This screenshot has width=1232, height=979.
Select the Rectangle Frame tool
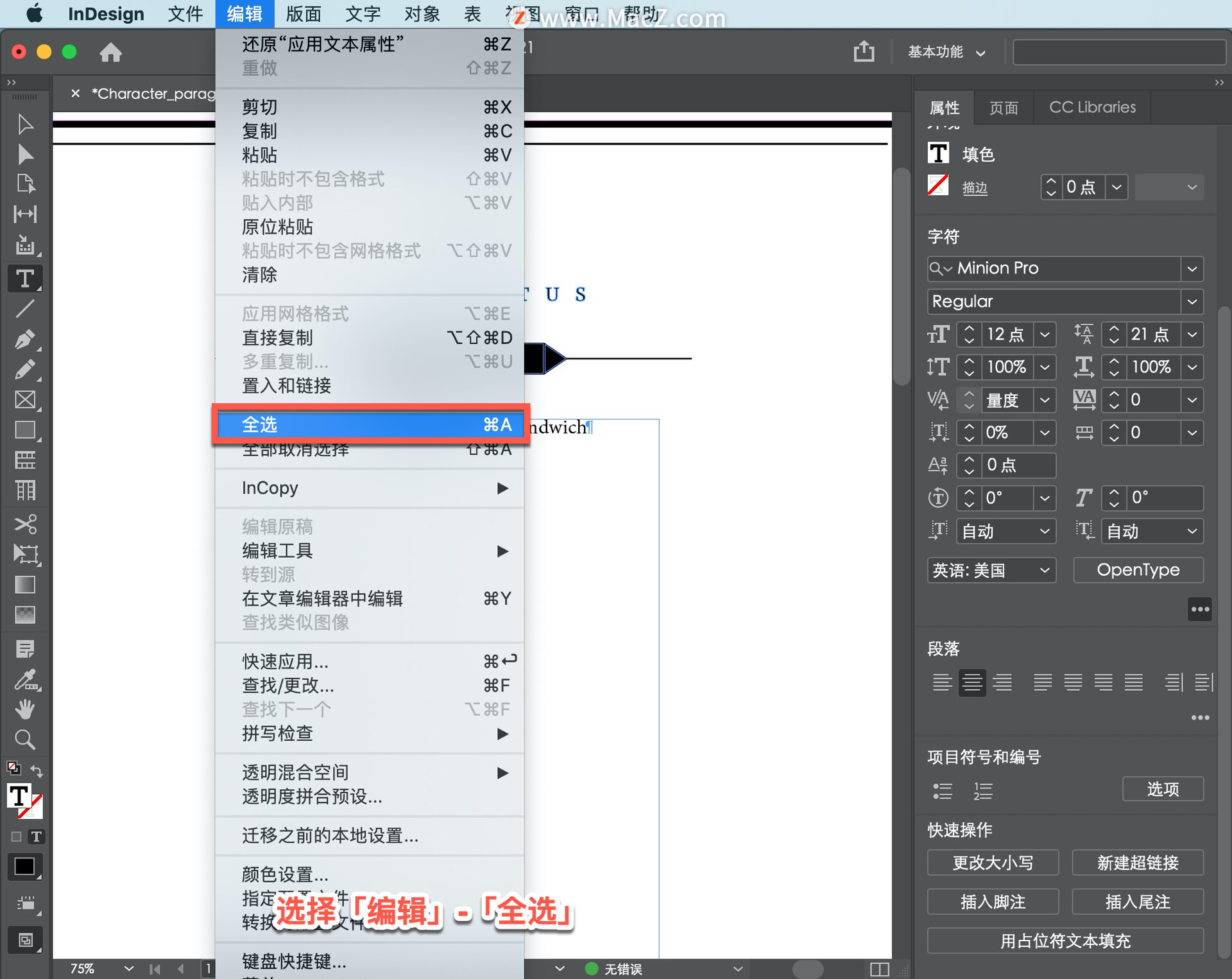click(x=25, y=399)
